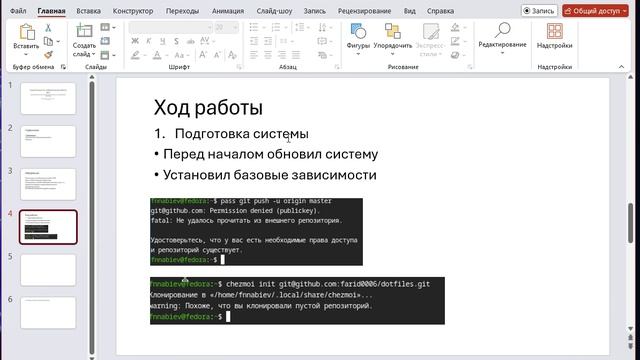Increase font size (A with up arrow)

click(x=203, y=55)
